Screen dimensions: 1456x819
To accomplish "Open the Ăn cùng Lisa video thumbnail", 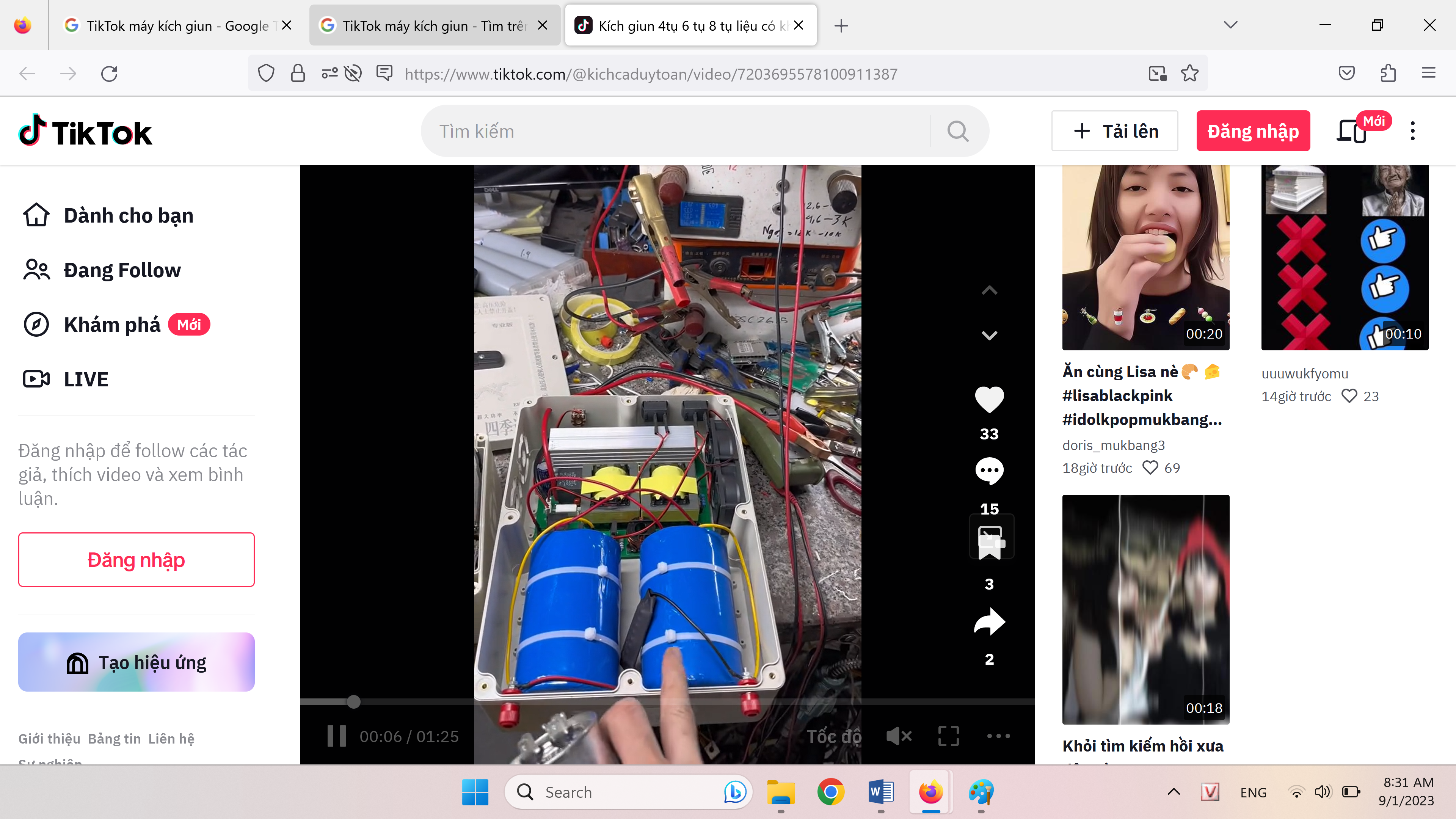I will [1145, 257].
